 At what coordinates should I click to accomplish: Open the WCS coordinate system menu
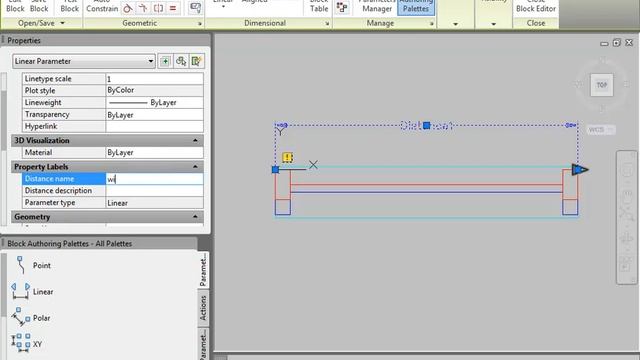(601, 130)
